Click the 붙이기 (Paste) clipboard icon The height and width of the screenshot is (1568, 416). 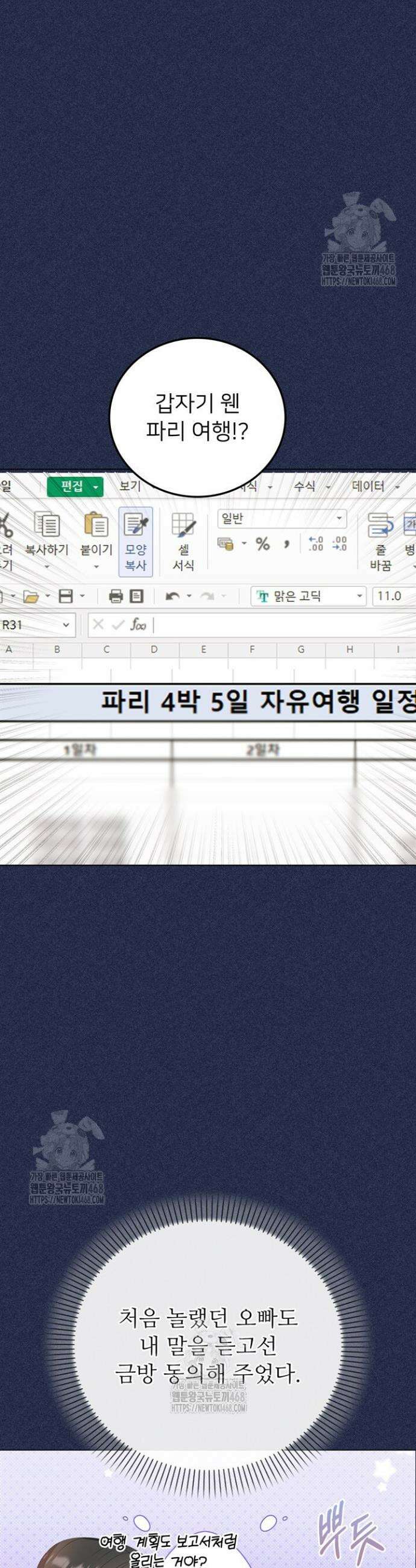tap(96, 524)
